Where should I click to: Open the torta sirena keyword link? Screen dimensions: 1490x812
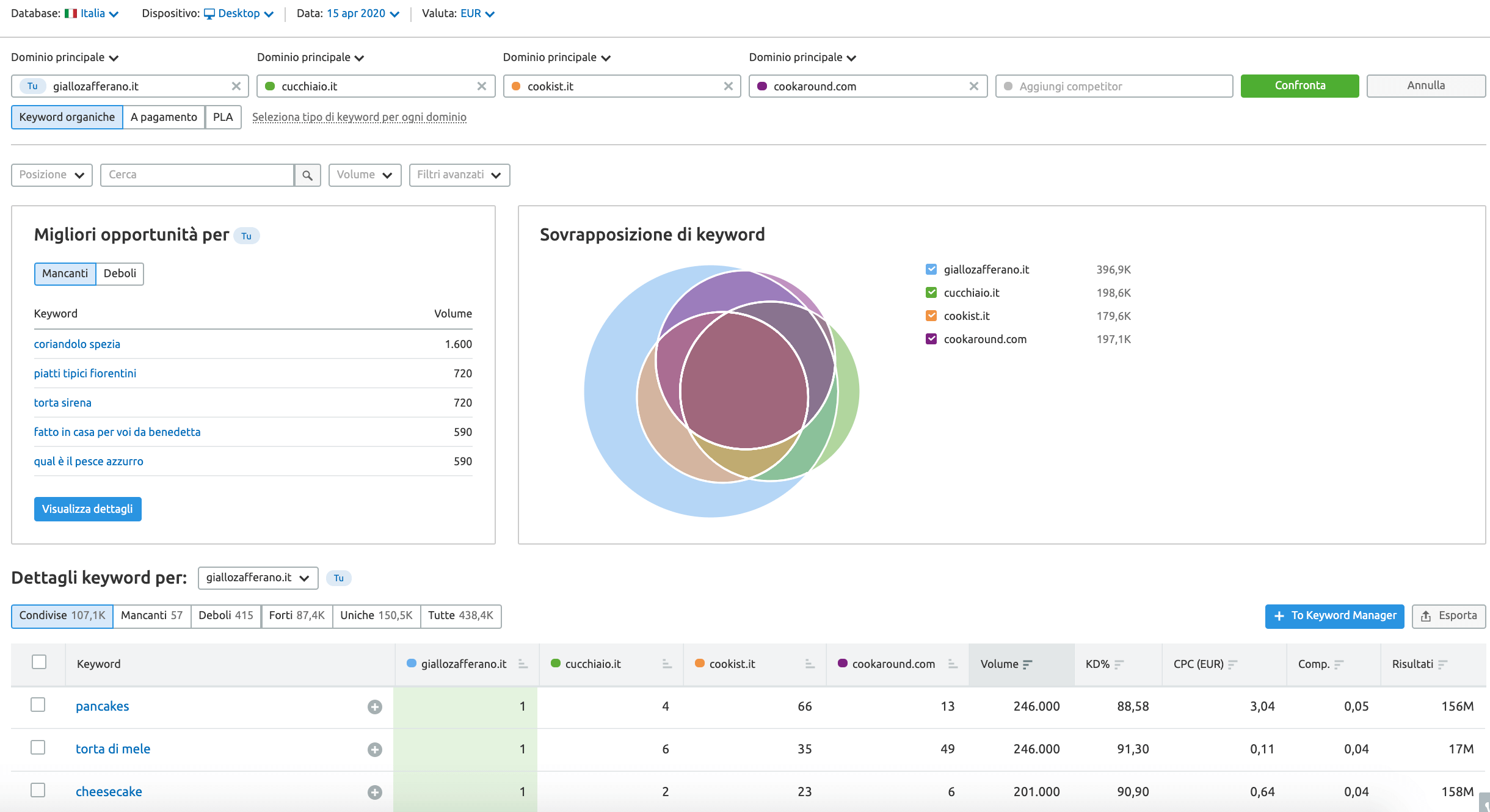click(63, 403)
